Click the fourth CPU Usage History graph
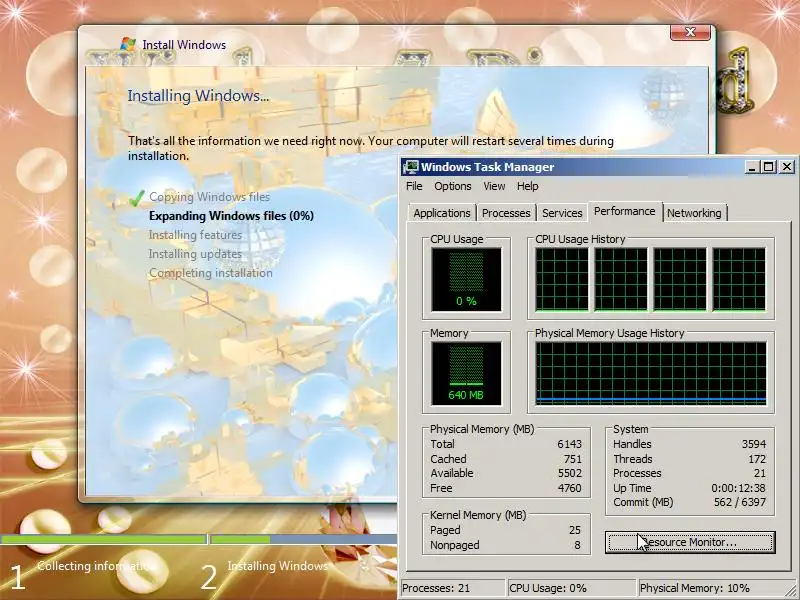800x600 pixels. point(739,280)
